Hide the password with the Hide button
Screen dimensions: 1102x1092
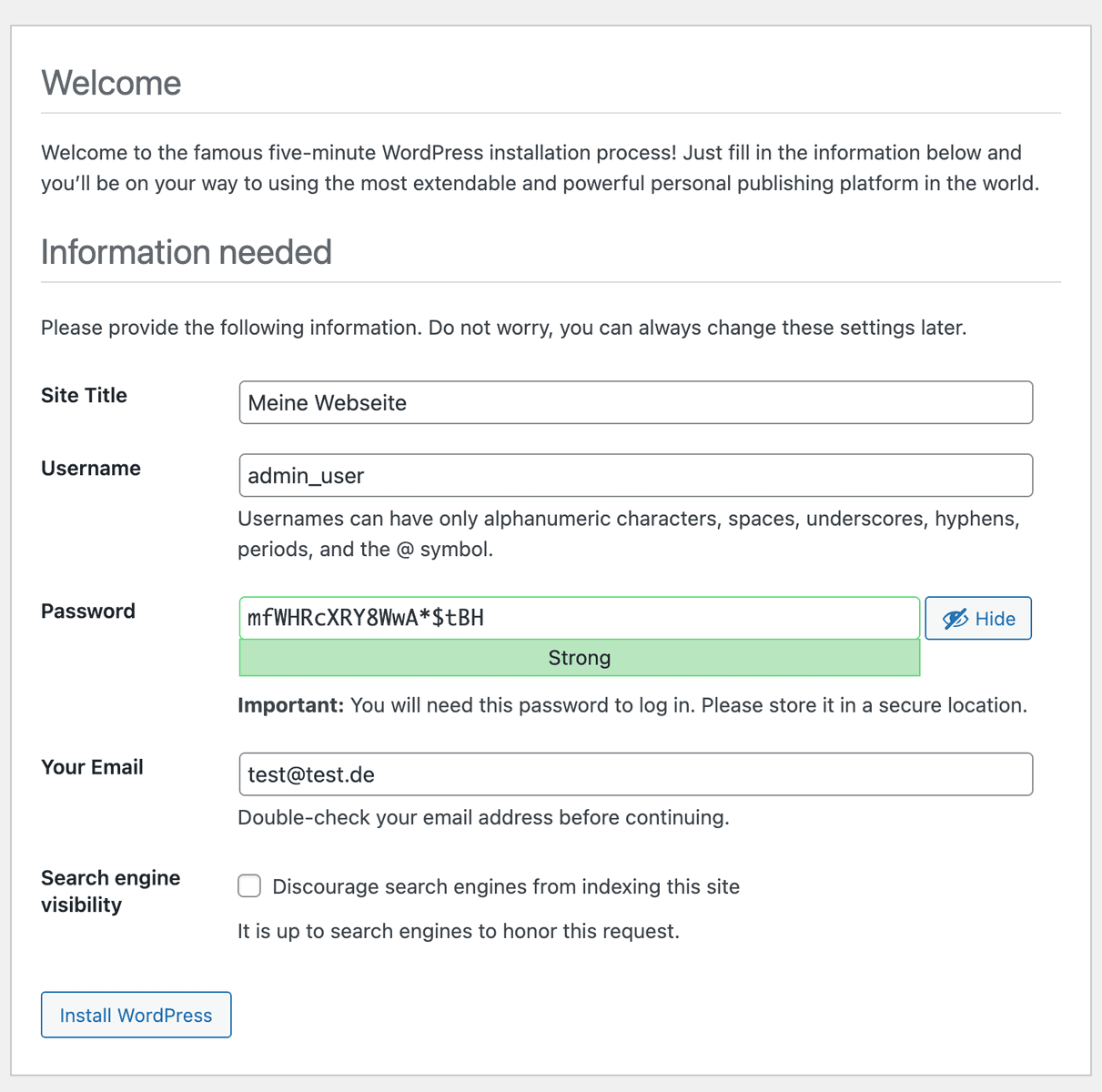(x=978, y=618)
